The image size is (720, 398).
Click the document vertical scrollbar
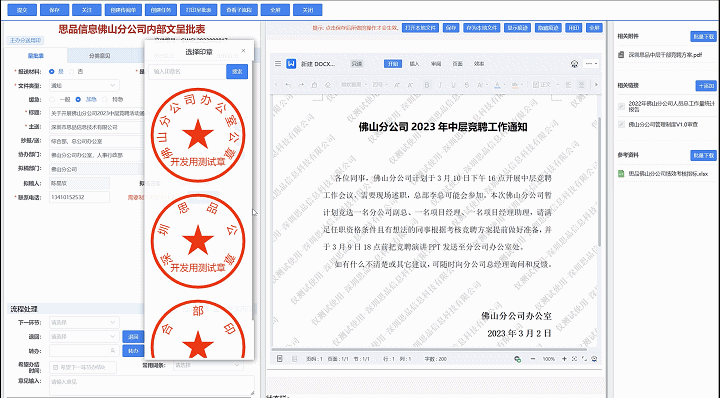pos(599,181)
